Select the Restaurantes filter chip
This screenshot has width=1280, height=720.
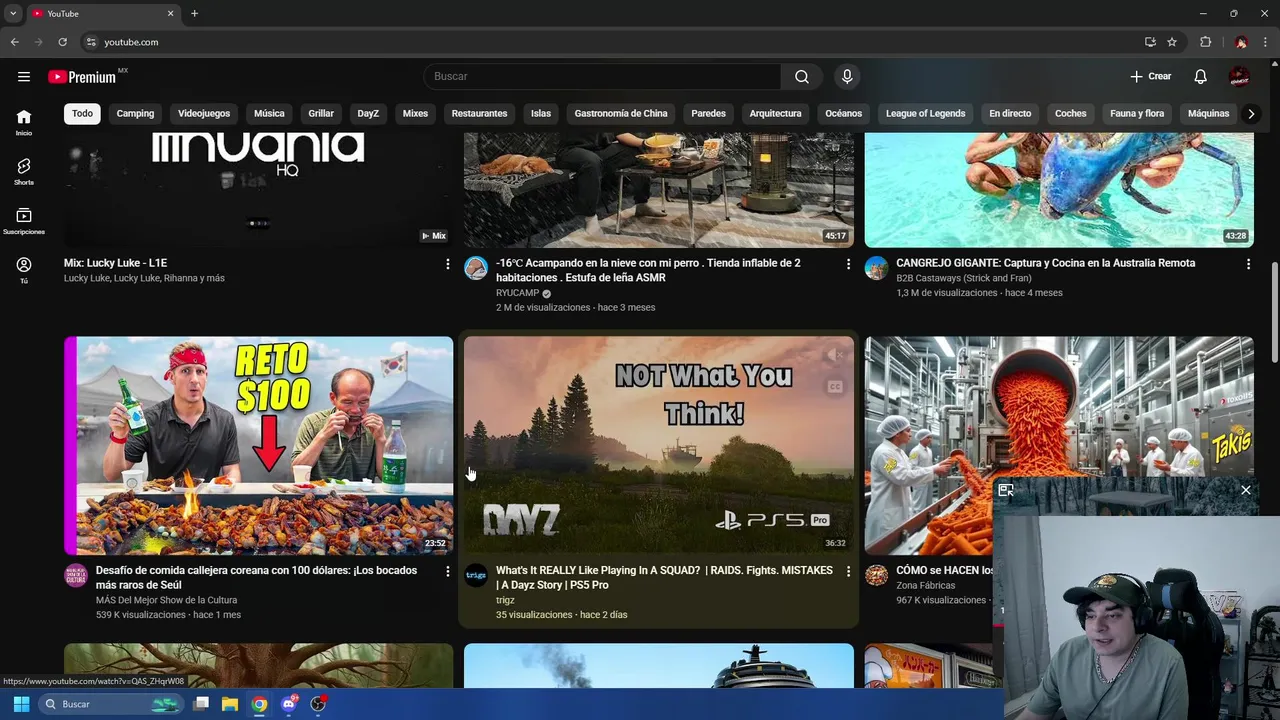coord(479,113)
